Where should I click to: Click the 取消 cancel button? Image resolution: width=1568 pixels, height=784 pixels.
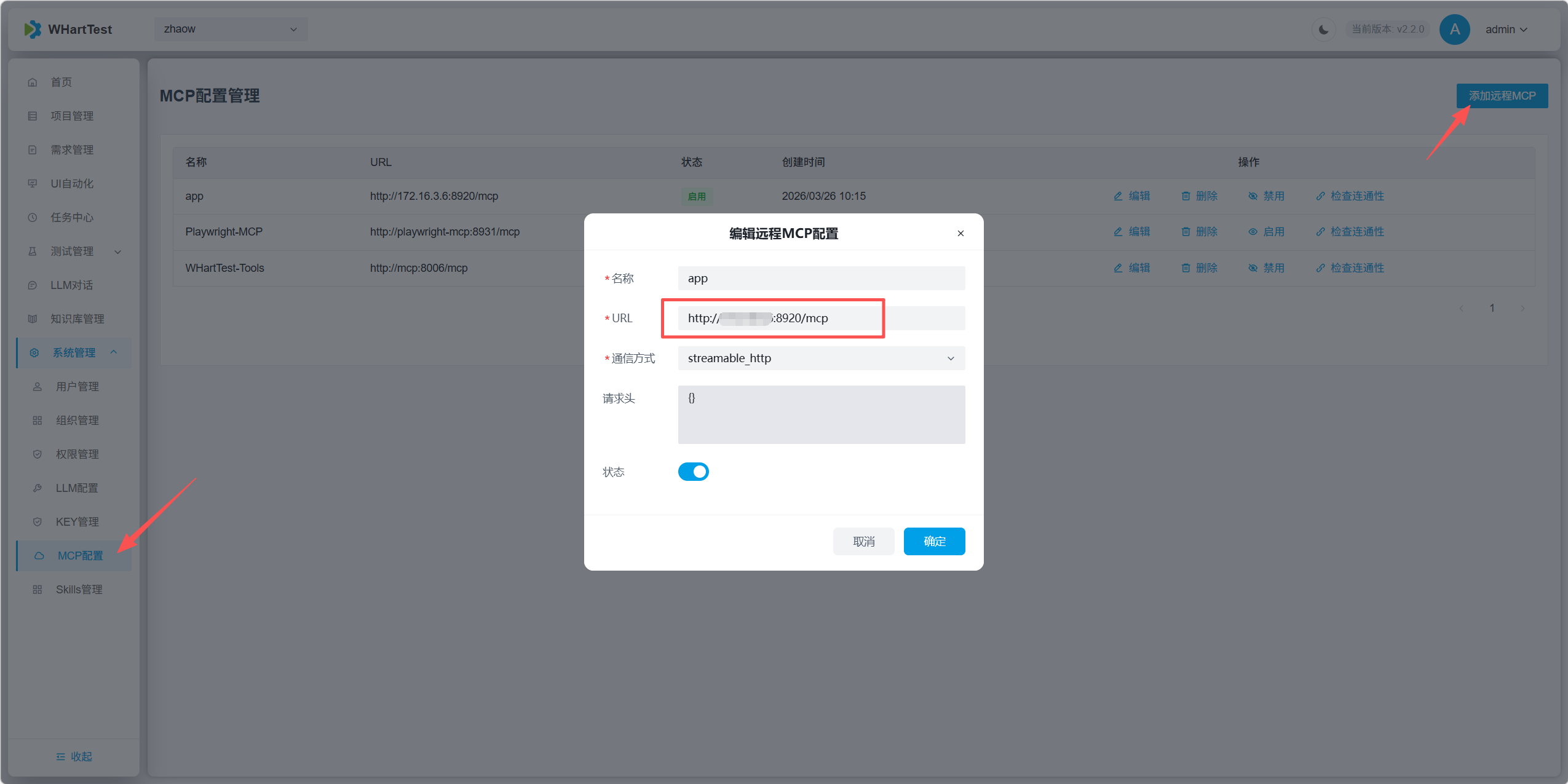click(x=863, y=542)
